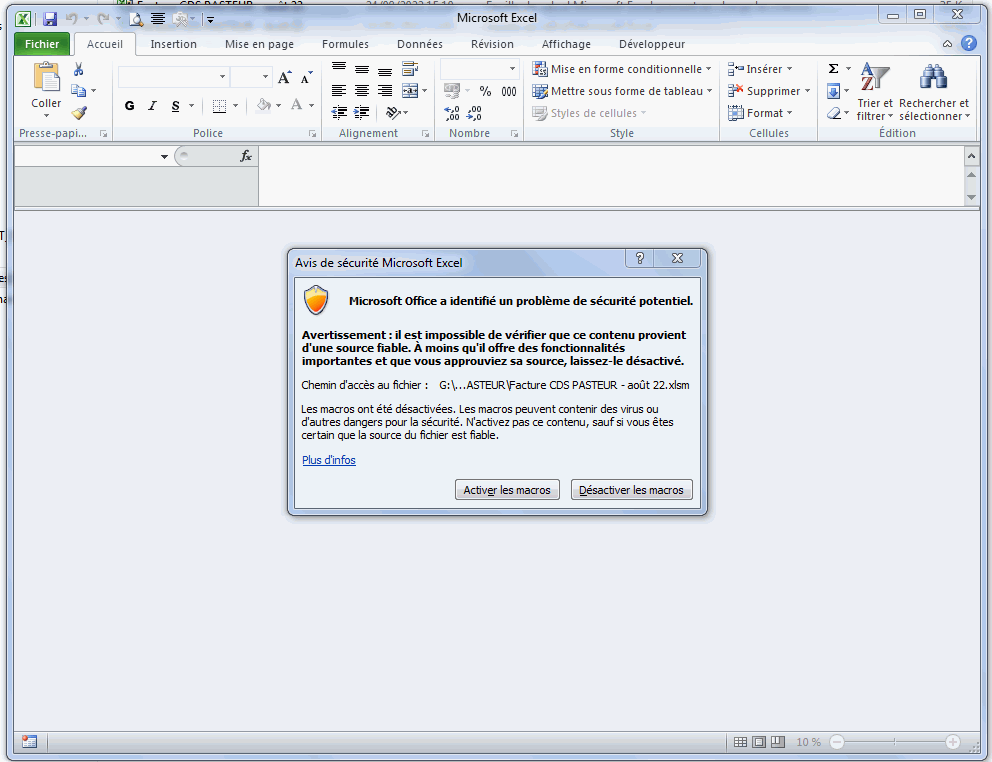992x762 pixels.
Task: Open the Help question mark icon
Action: (968, 43)
